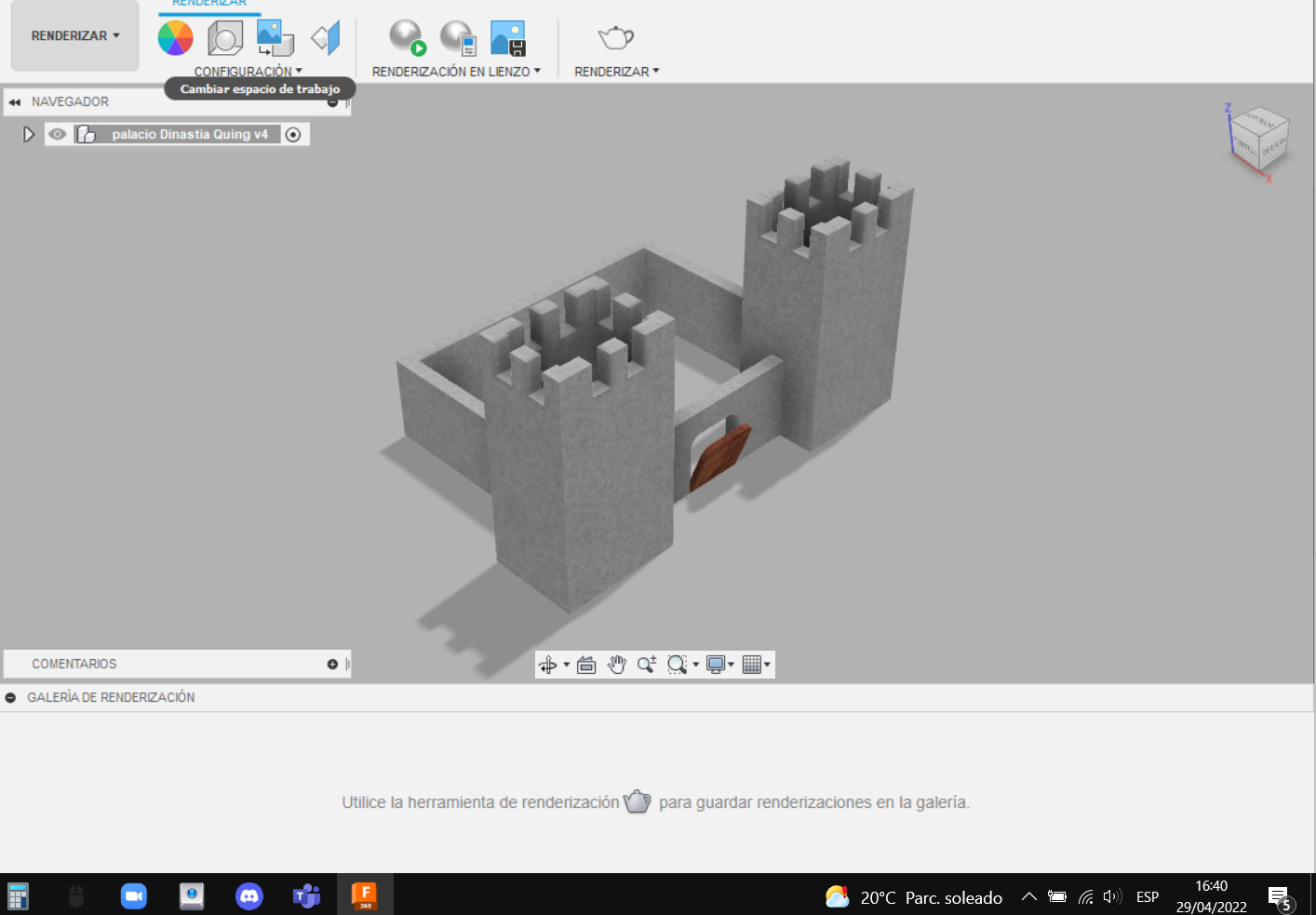This screenshot has width=1316, height=915.
Task: Click the Render teapot icon
Action: (615, 38)
